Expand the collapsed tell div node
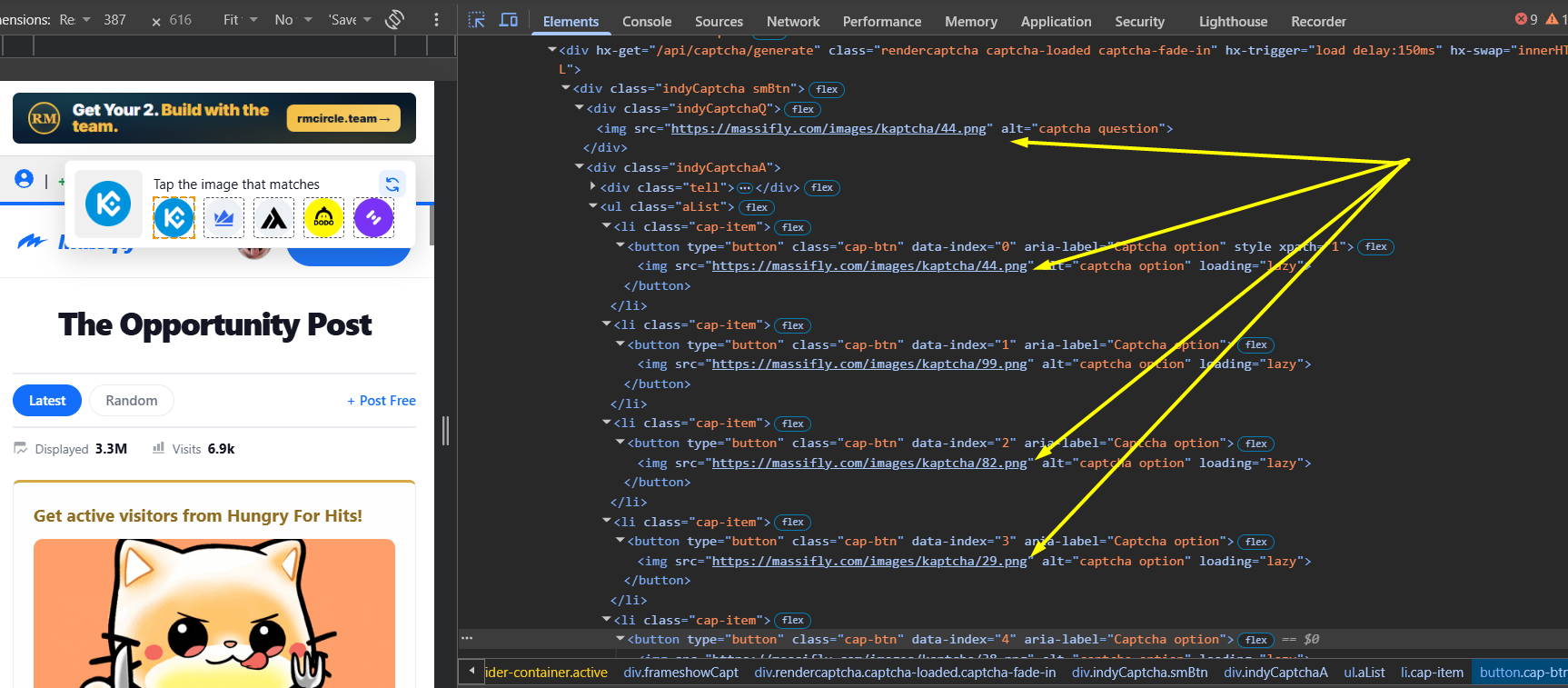Screen dimensions: 1568x688 pyautogui.click(x=593, y=187)
